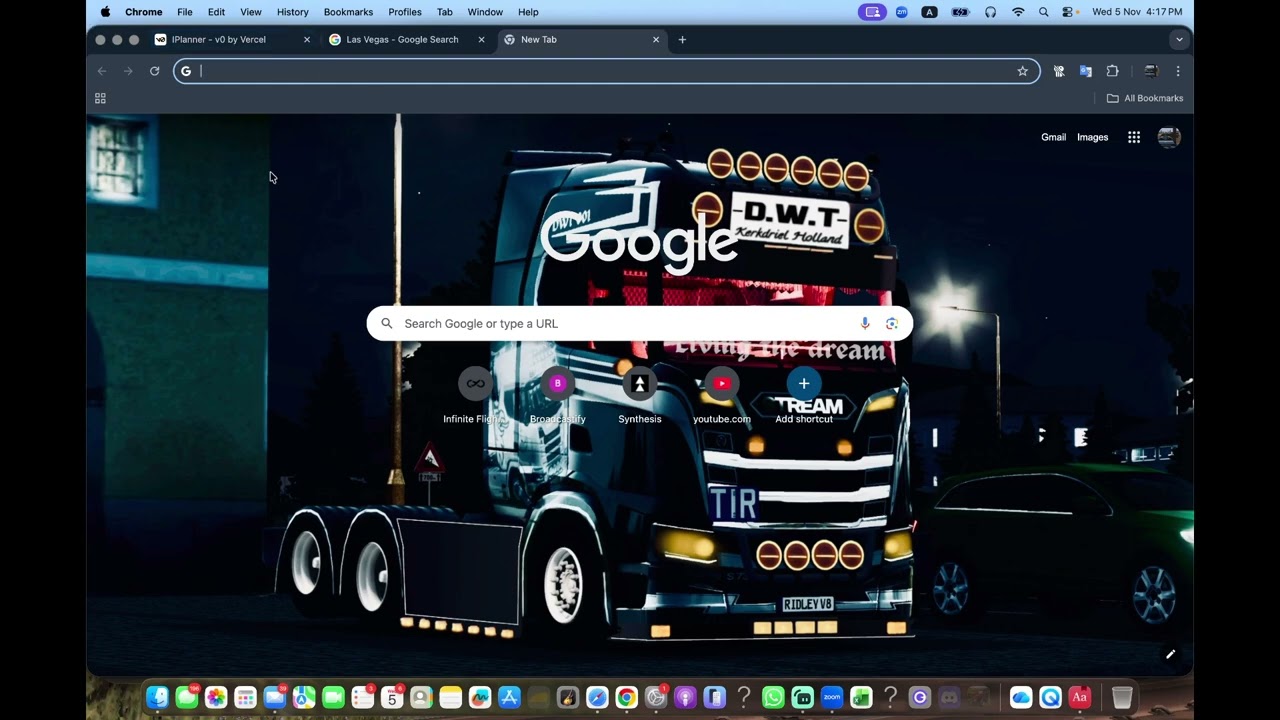This screenshot has width=1280, height=720.
Task: Open the Chrome profile avatar in the toolbar
Action: (1151, 71)
